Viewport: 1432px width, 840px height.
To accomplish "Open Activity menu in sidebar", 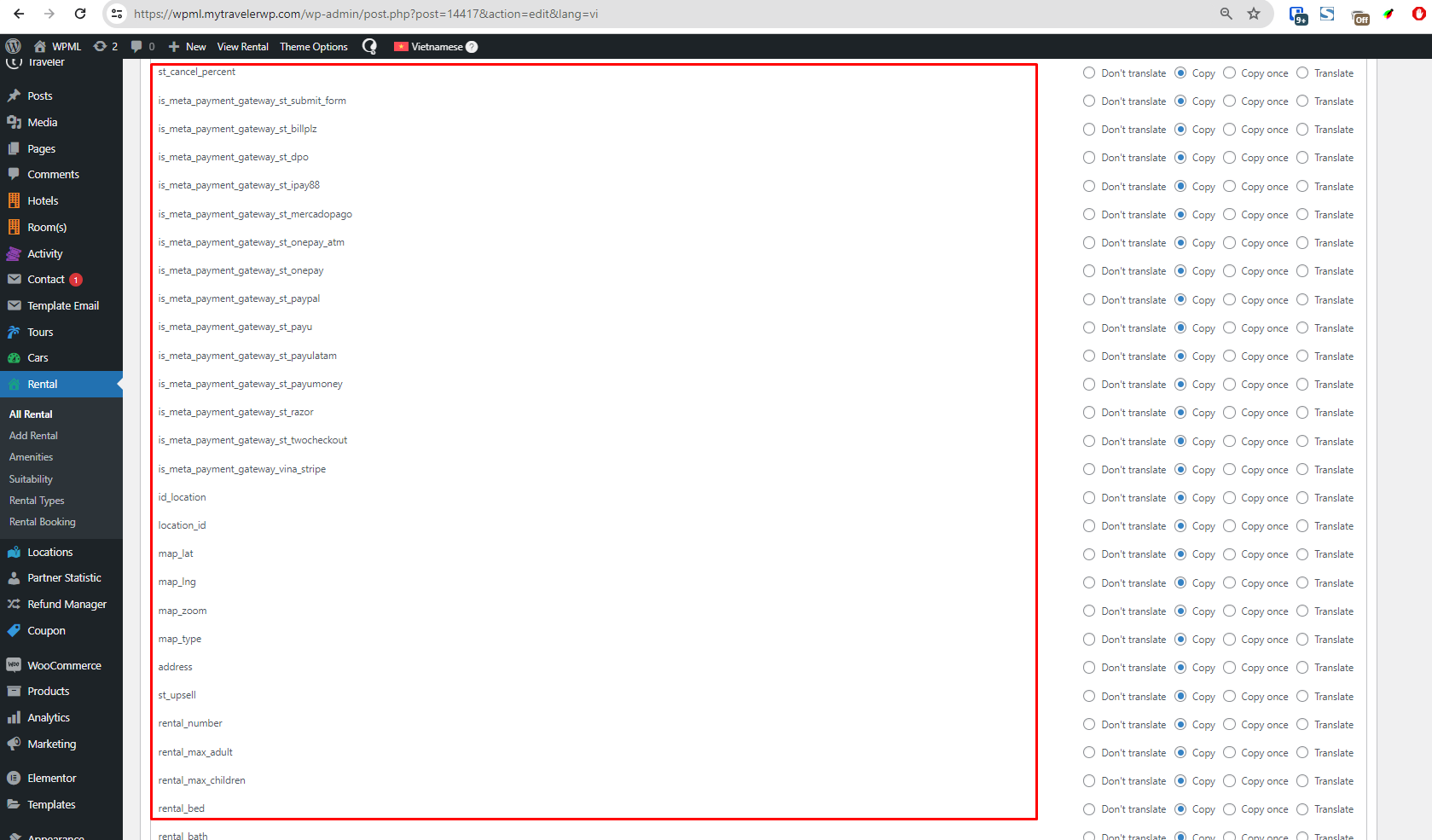I will [44, 254].
